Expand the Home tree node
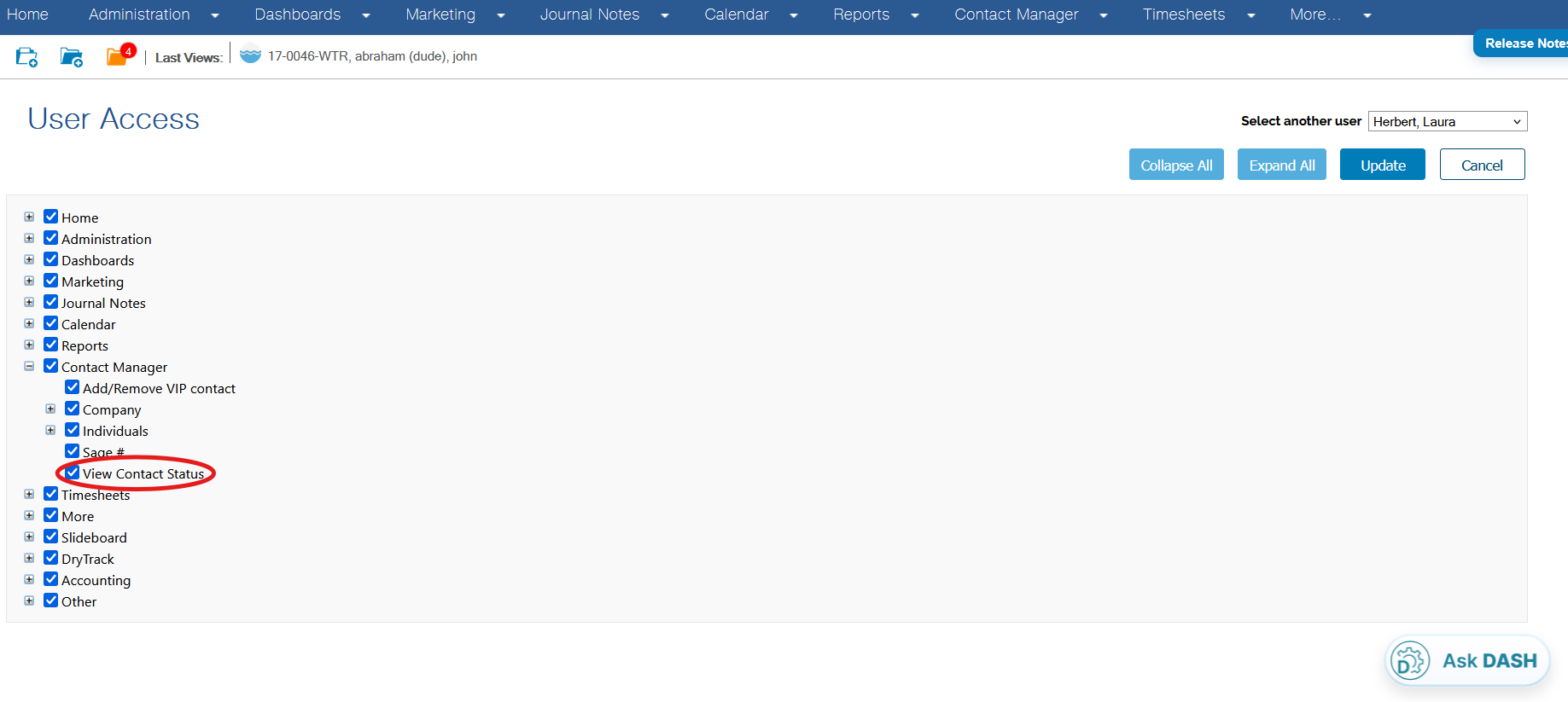The width and height of the screenshot is (1568, 702). (29, 217)
